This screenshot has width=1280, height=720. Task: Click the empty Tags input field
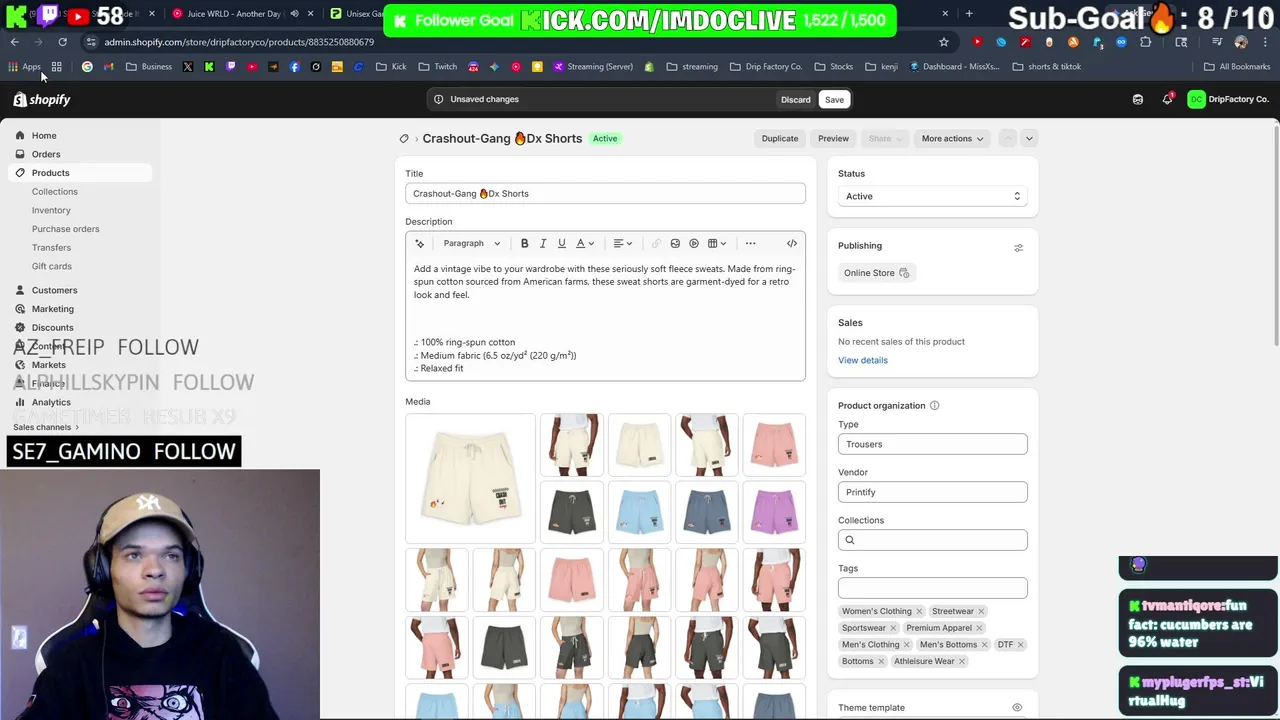pos(932,588)
